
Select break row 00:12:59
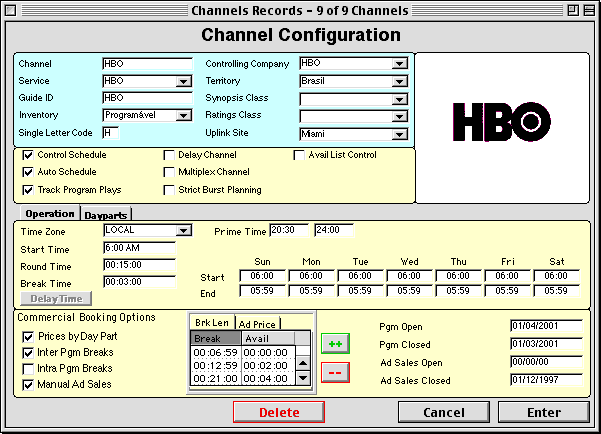(215, 366)
